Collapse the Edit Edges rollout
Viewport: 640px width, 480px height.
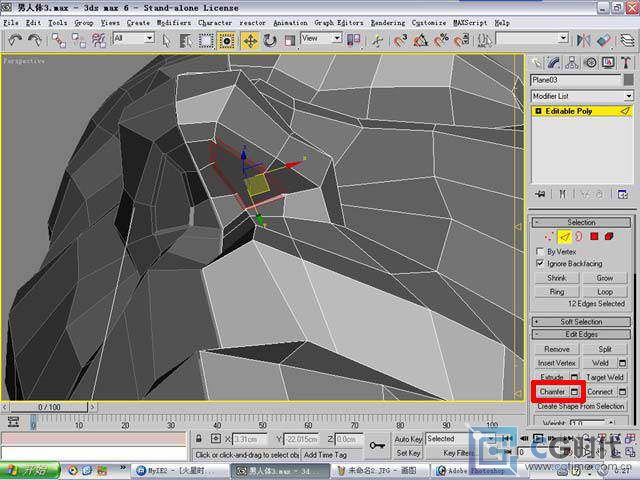581,334
